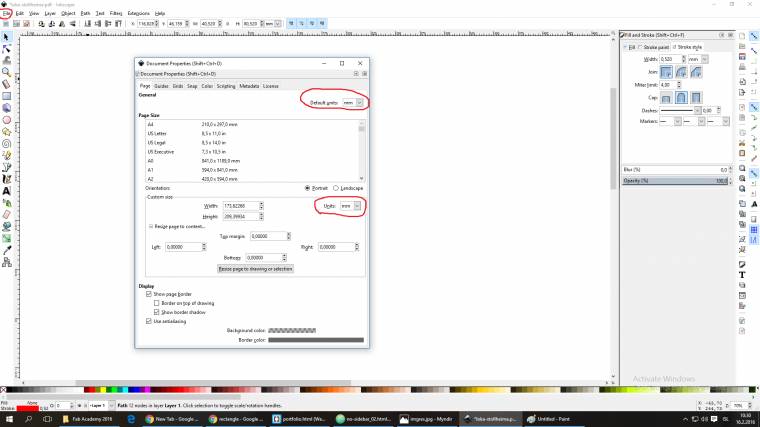
Task: Flip selection horizontally icon in top toolbar
Action: coord(62,23)
